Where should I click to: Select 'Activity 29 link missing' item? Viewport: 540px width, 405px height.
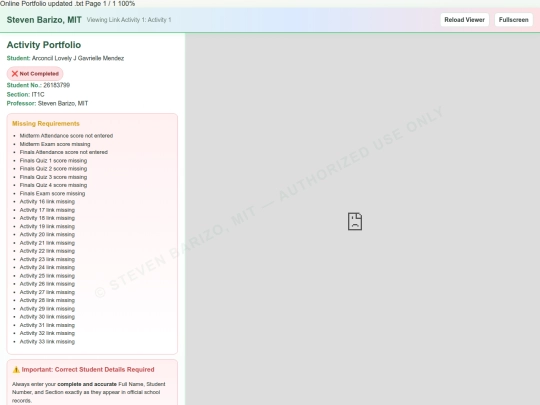pos(47,309)
